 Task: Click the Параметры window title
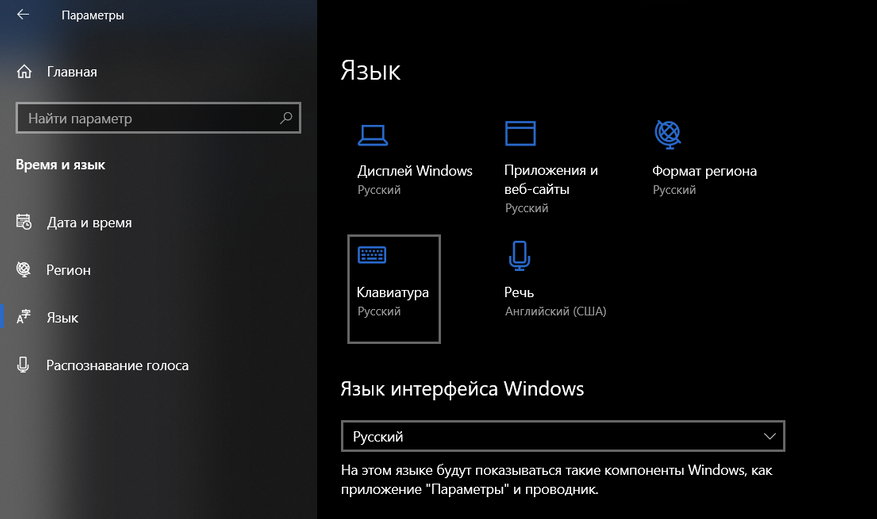click(x=93, y=15)
